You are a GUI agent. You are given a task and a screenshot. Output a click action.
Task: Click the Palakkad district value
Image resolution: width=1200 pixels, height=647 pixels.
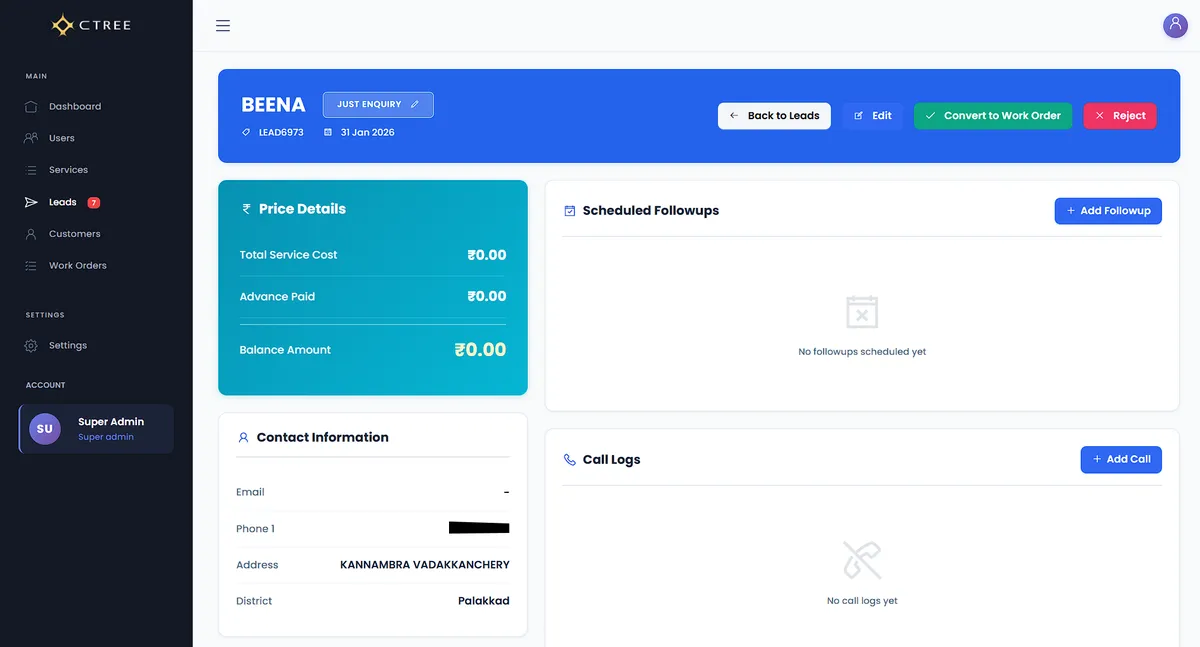pyautogui.click(x=484, y=601)
